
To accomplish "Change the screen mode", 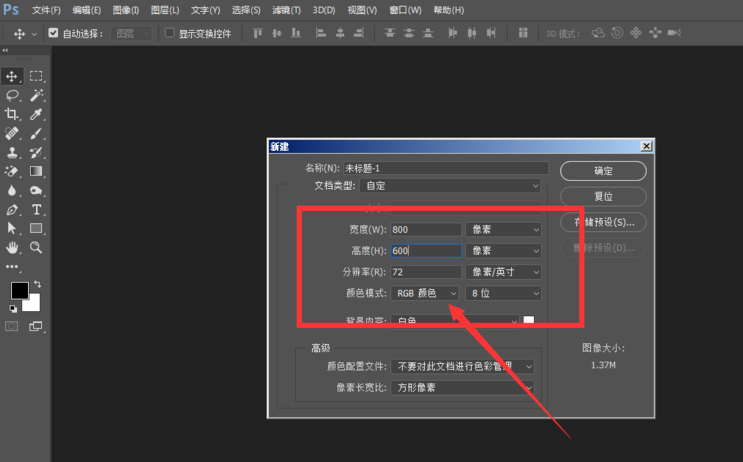I will pyautogui.click(x=36, y=326).
